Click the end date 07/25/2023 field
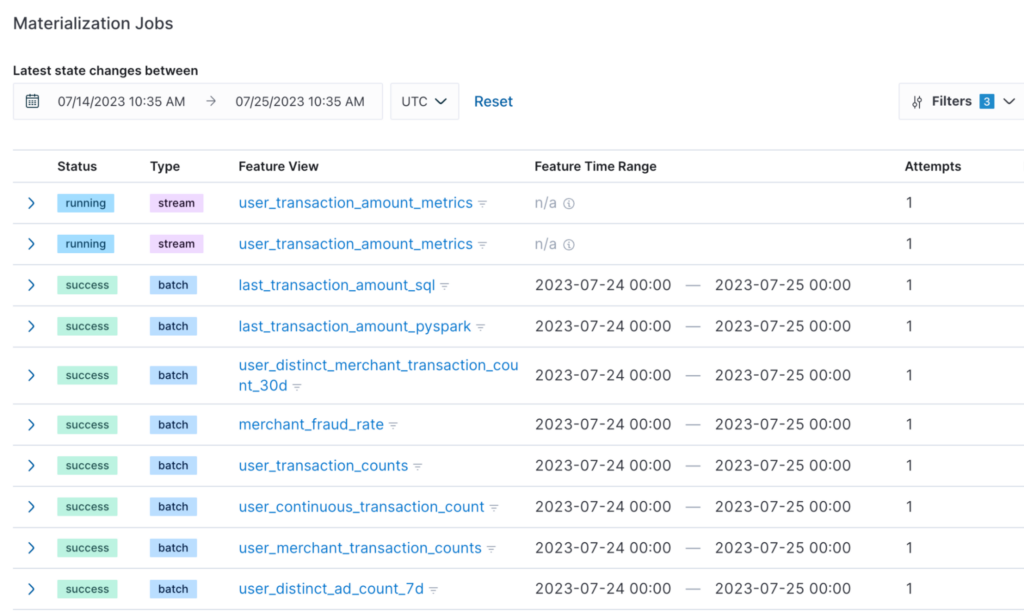 point(299,101)
